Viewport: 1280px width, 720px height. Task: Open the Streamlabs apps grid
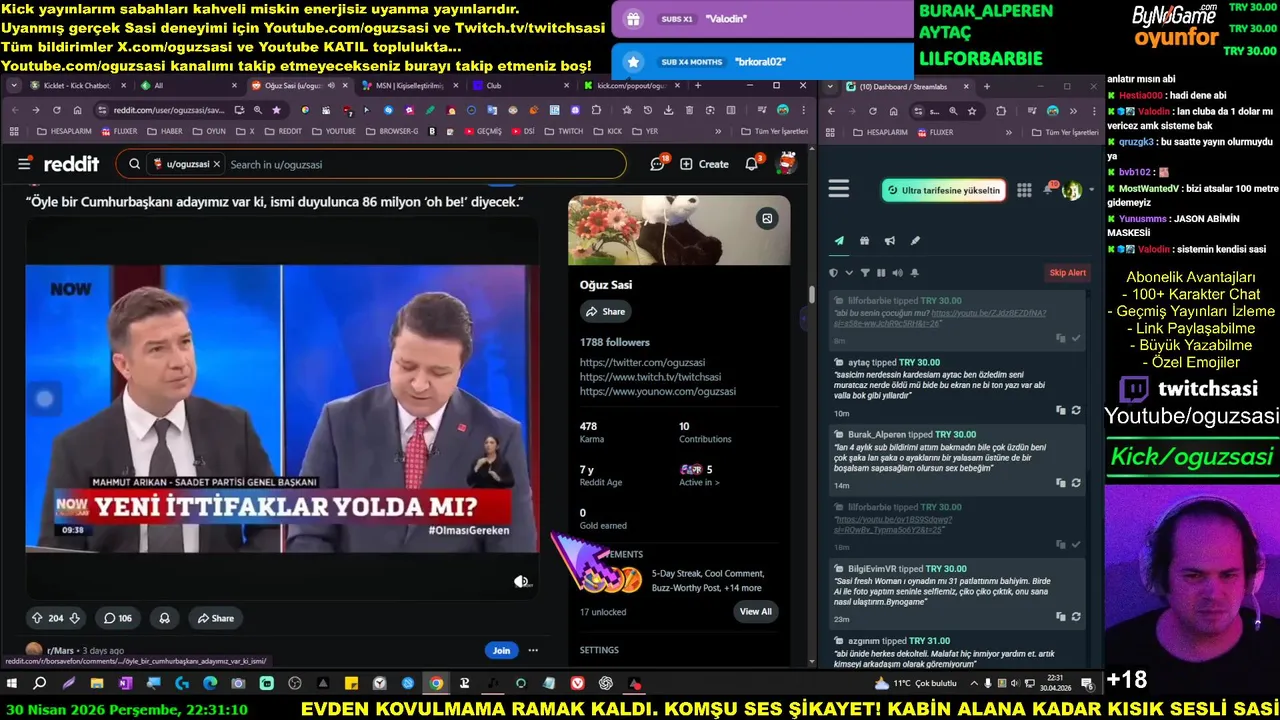(1024, 190)
